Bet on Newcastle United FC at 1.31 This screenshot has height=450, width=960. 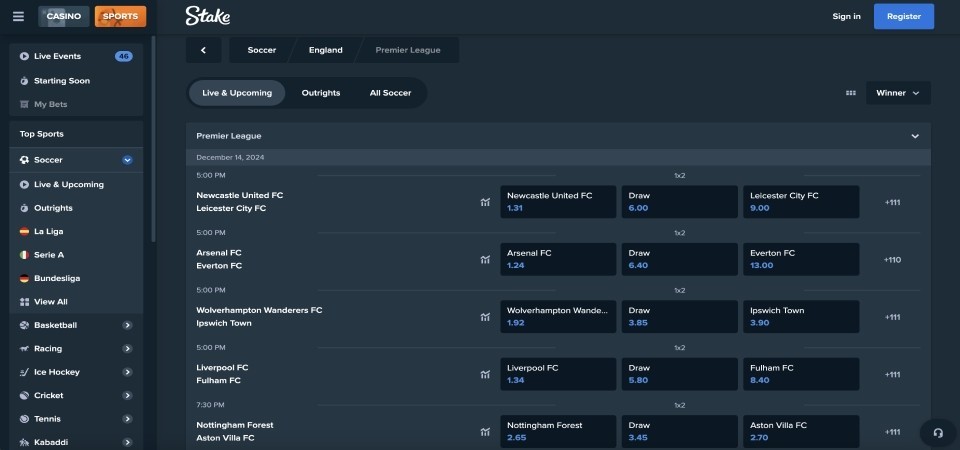[558, 202]
